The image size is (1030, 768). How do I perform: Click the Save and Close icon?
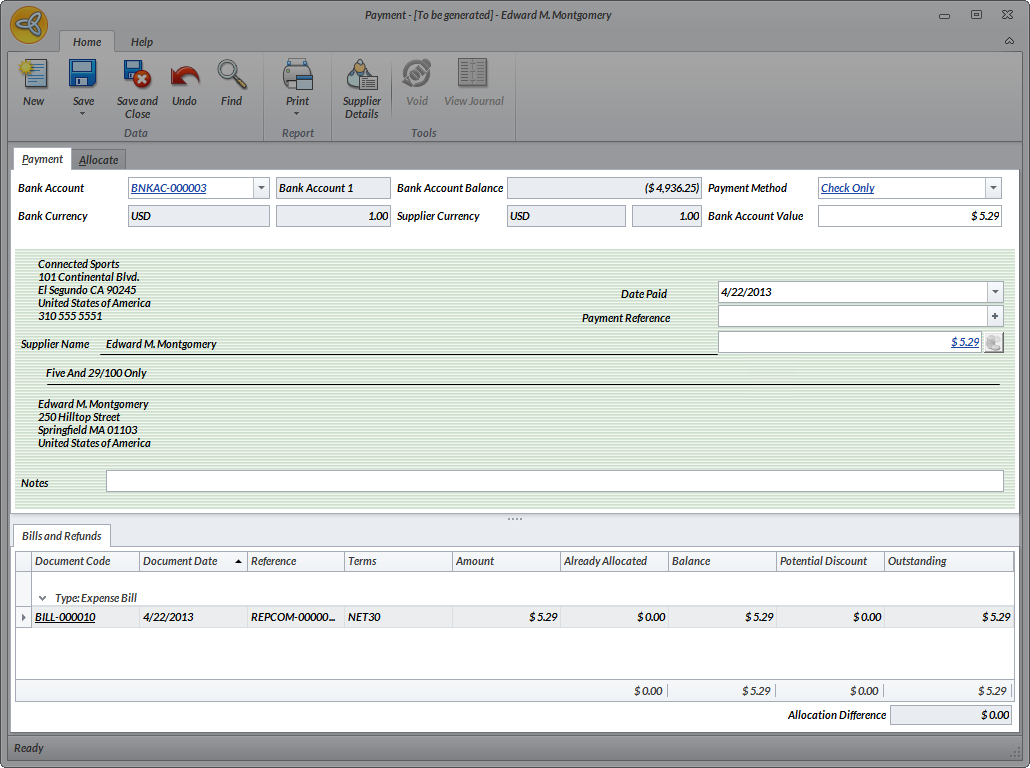coord(137,76)
